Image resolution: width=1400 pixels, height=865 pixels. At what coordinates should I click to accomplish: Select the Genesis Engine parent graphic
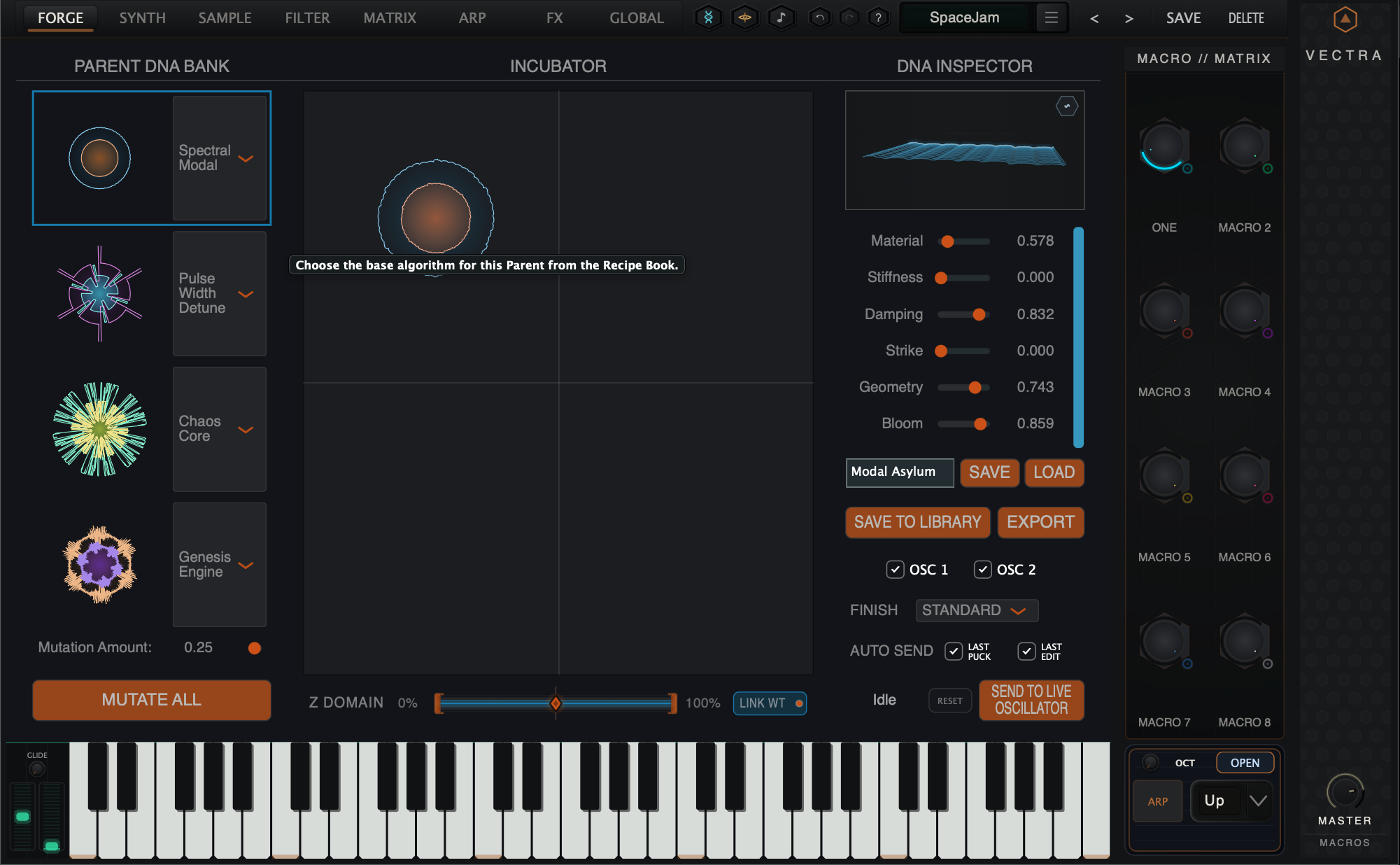(x=99, y=565)
